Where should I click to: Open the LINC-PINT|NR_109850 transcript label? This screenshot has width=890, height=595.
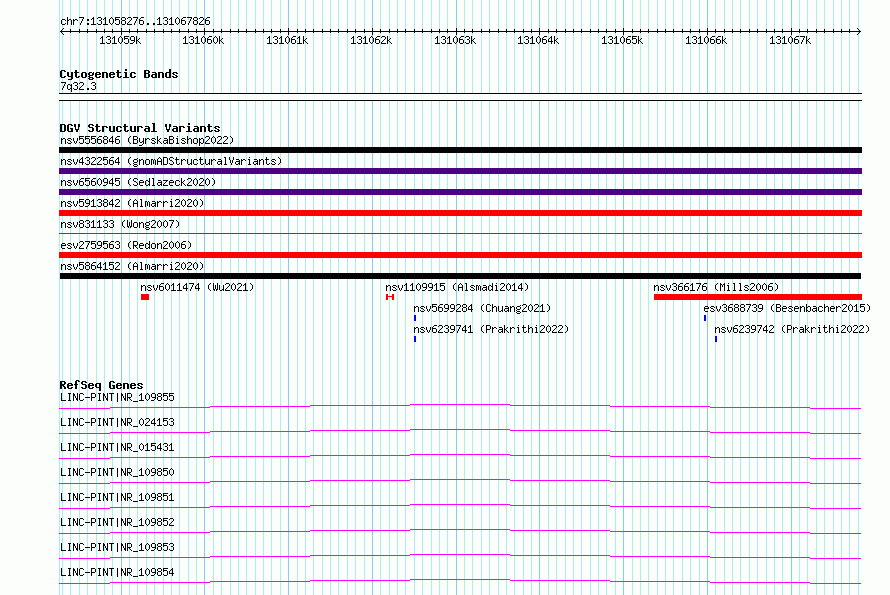point(117,472)
